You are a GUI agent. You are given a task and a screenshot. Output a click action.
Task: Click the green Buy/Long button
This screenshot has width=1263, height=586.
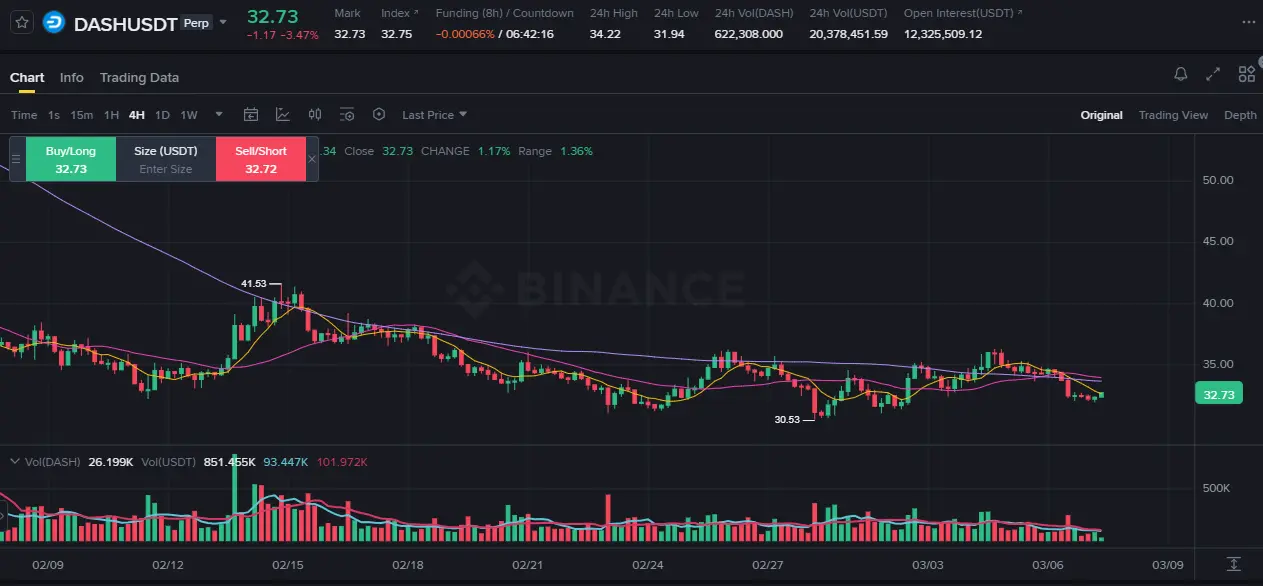click(x=71, y=159)
